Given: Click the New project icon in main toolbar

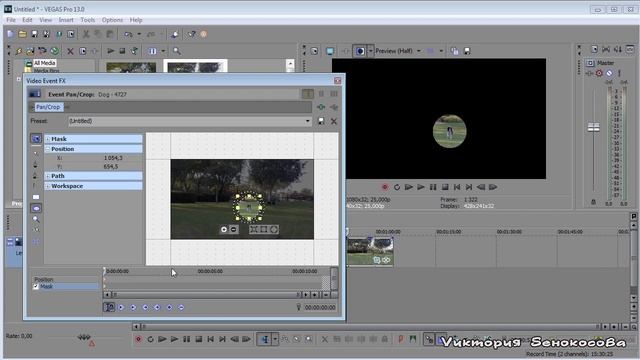Looking at the screenshot, I should coord(10,34).
